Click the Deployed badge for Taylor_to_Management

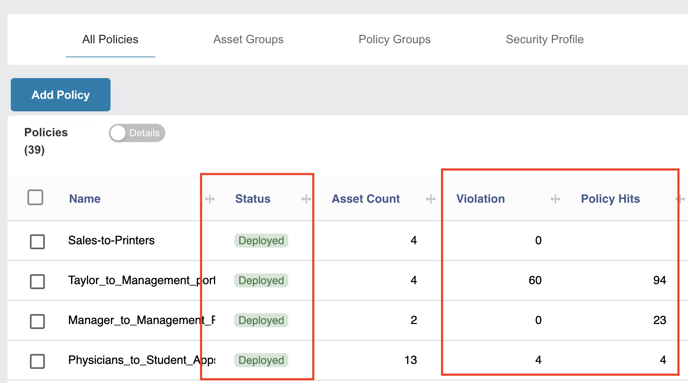tap(261, 280)
